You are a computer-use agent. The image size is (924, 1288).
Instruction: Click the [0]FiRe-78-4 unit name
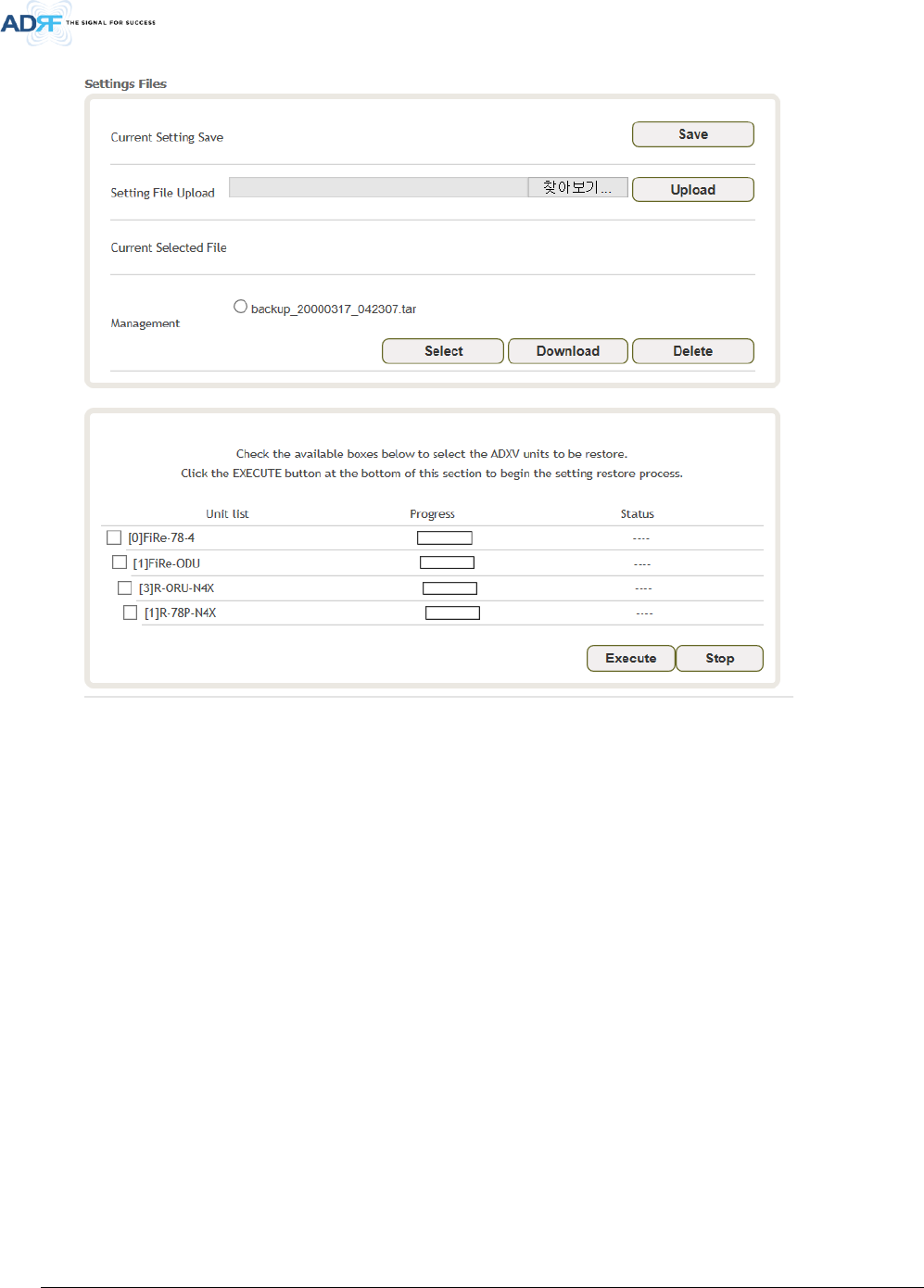161,537
